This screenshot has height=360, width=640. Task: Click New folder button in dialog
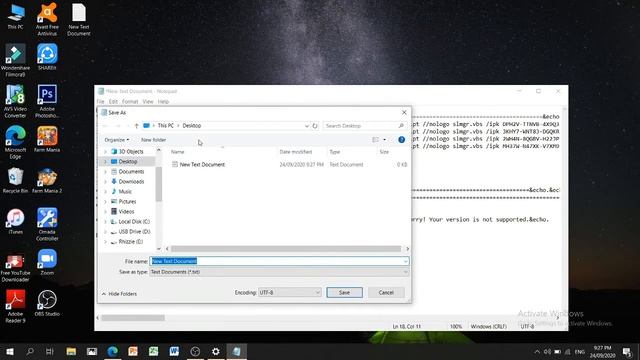(153, 140)
